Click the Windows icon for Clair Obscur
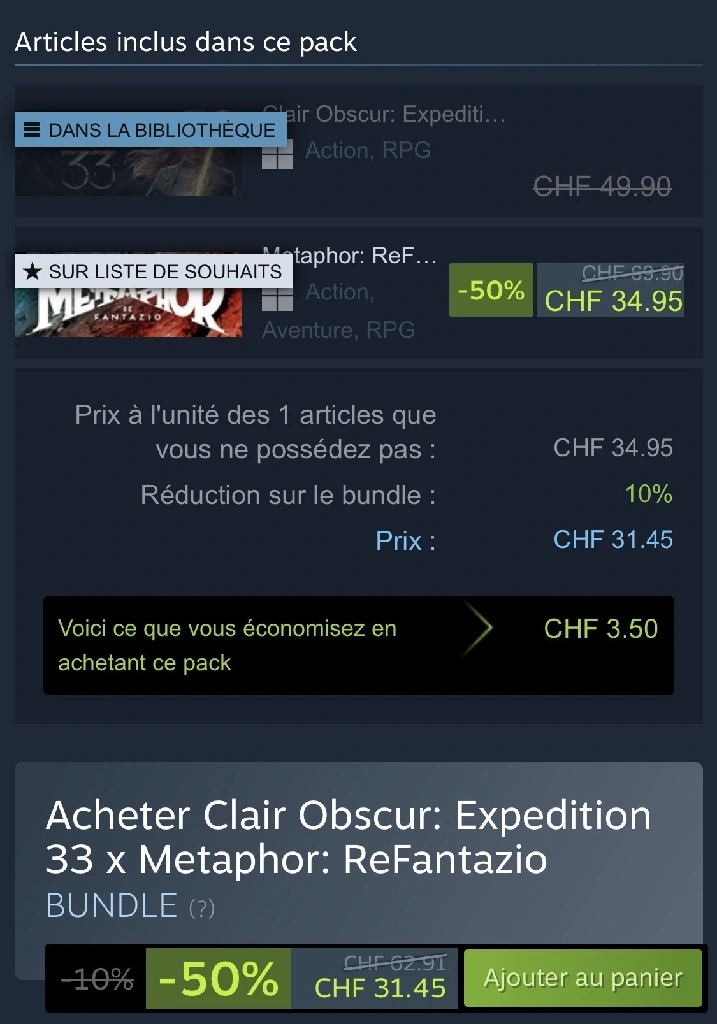The width and height of the screenshot is (717, 1024). tap(277, 155)
